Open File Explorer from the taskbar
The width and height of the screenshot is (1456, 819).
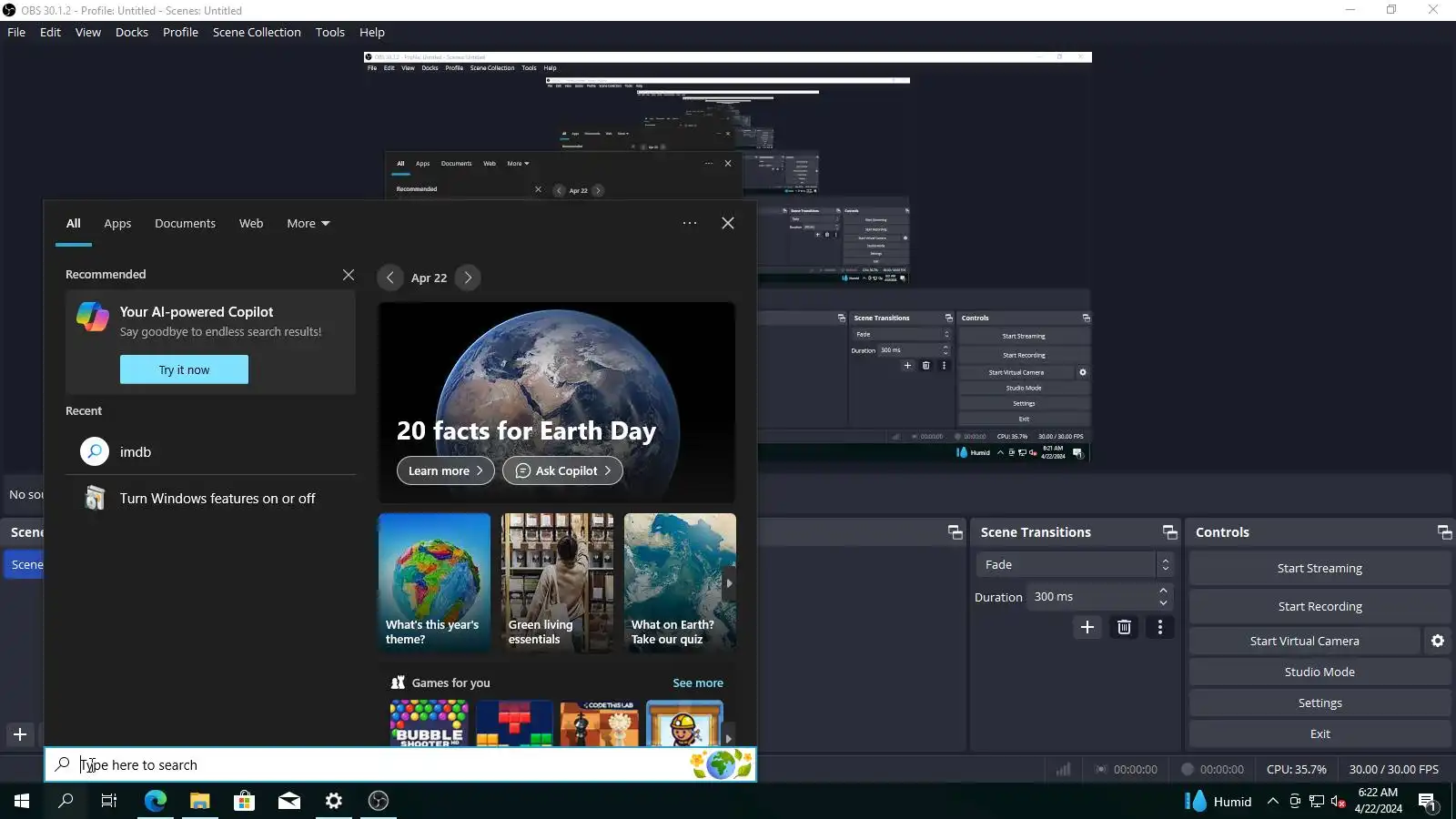coord(200,801)
